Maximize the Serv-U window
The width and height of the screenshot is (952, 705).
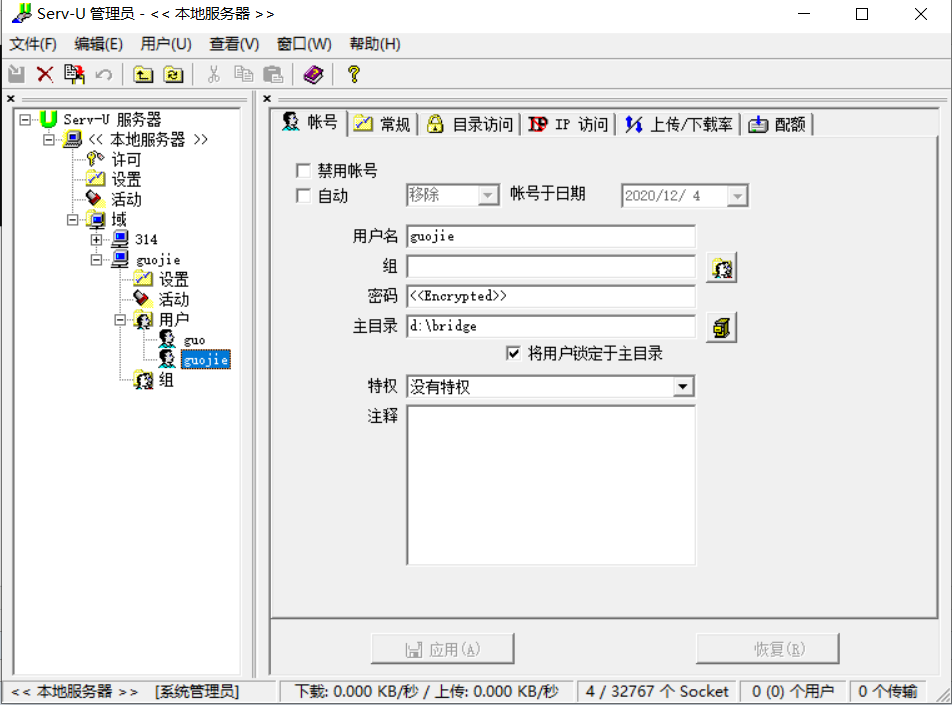click(862, 14)
